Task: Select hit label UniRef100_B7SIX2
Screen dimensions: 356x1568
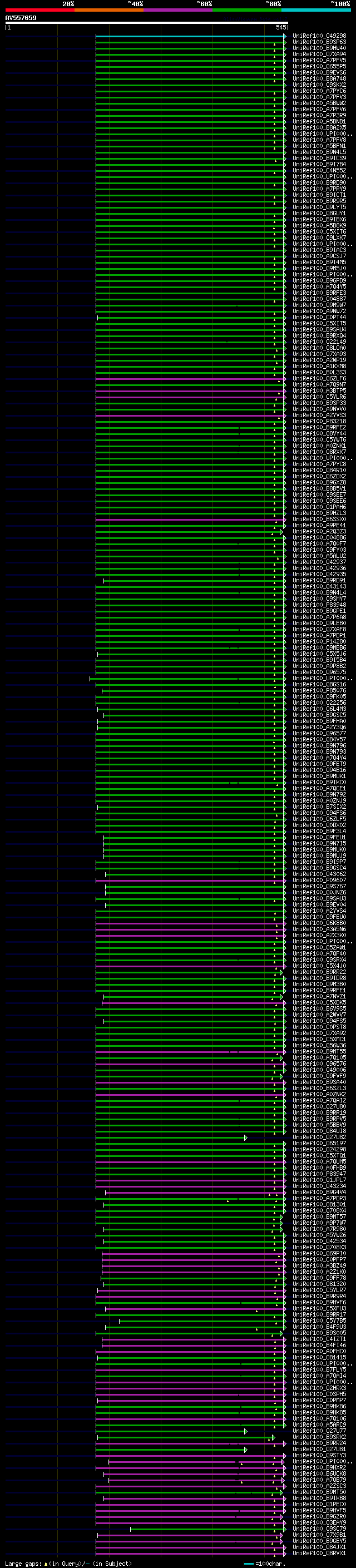Action: 319,807
